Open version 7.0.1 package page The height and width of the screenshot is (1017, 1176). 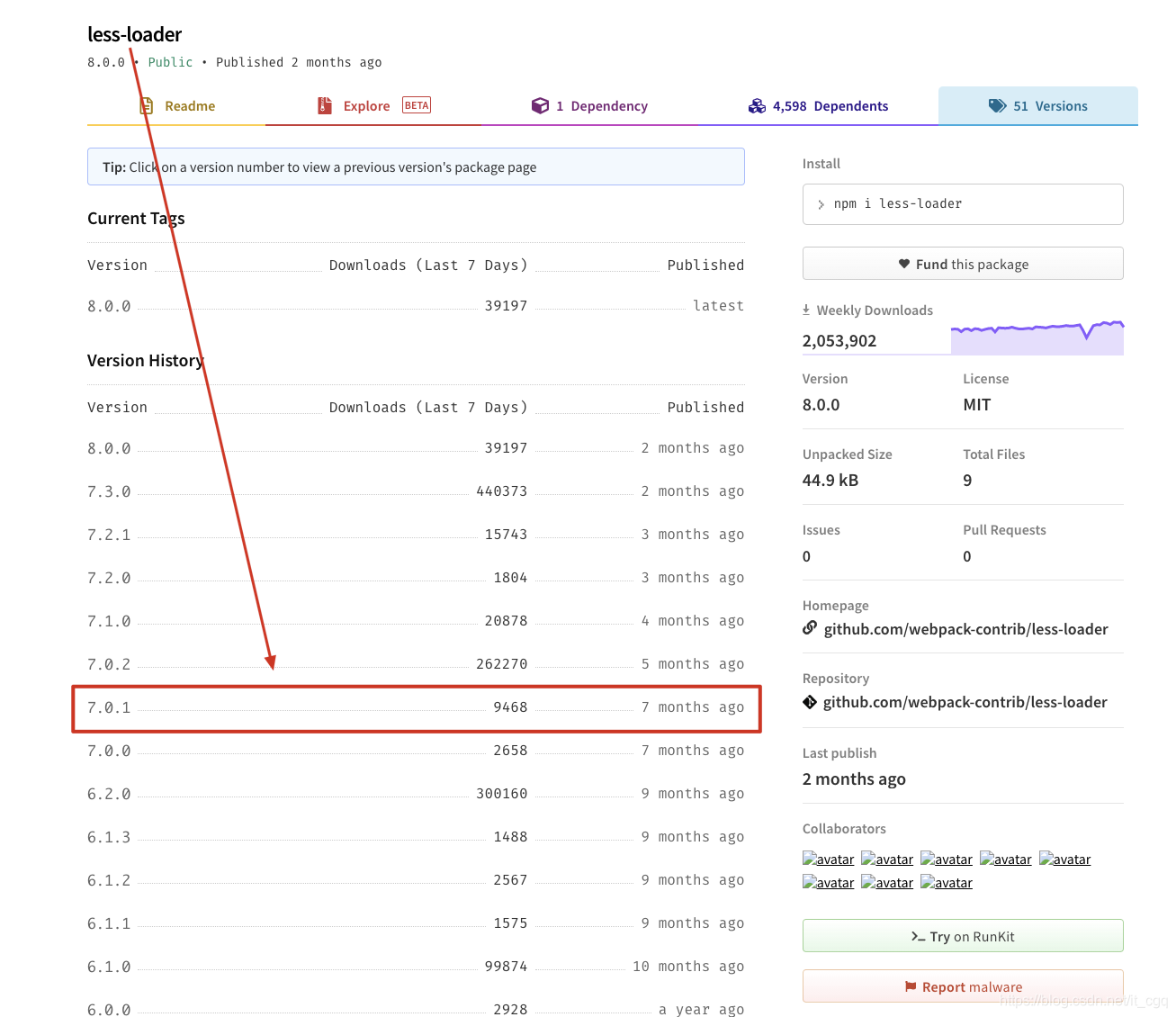109,707
